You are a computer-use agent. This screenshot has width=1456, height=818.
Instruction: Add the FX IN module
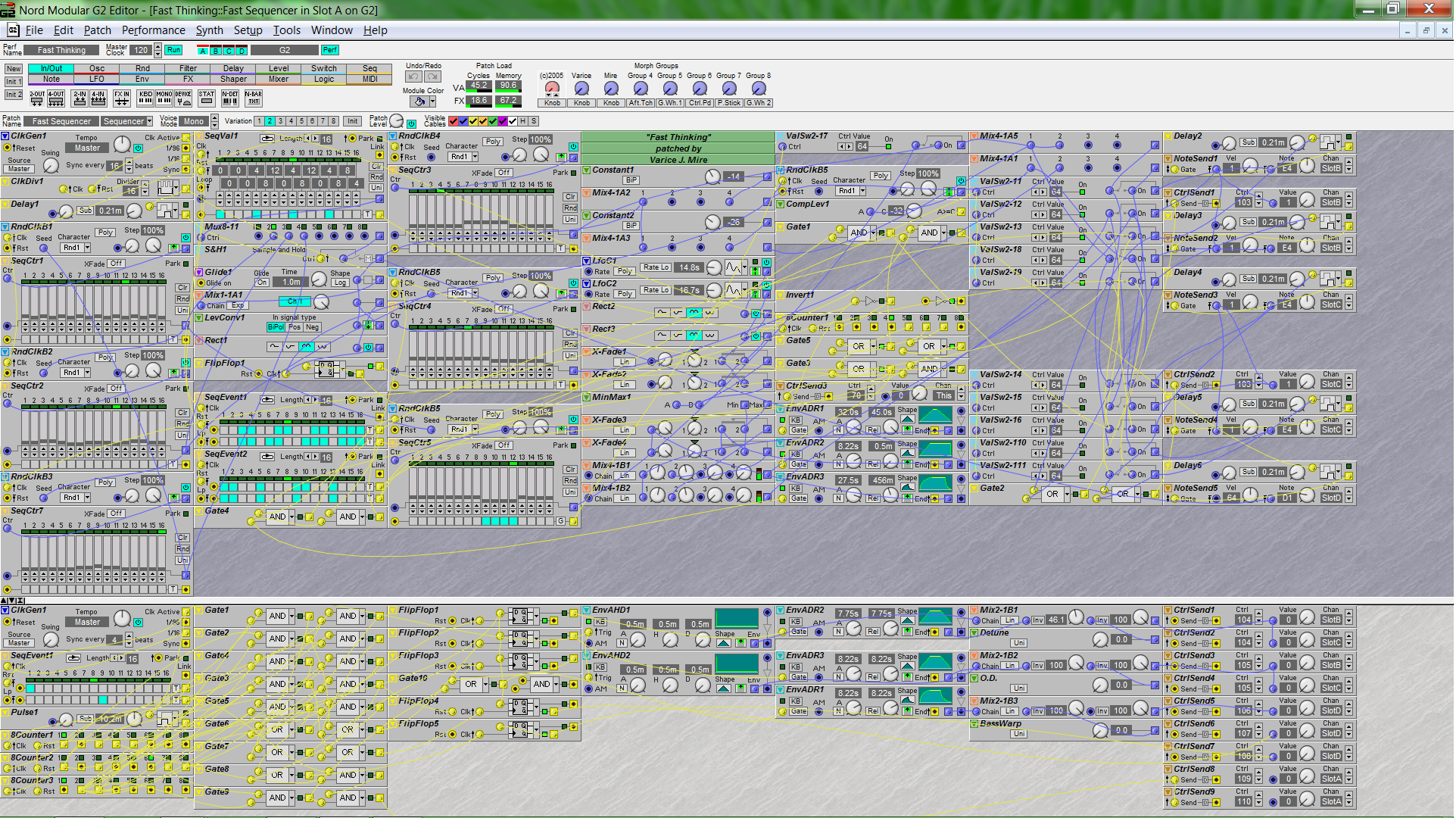tap(122, 98)
